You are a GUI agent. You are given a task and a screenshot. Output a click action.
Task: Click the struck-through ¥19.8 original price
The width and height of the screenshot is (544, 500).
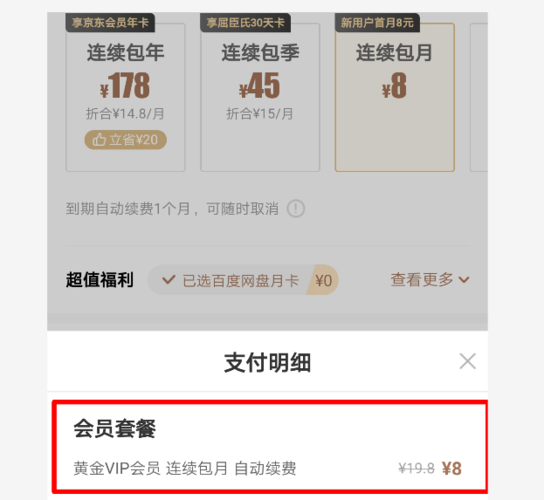point(416,468)
